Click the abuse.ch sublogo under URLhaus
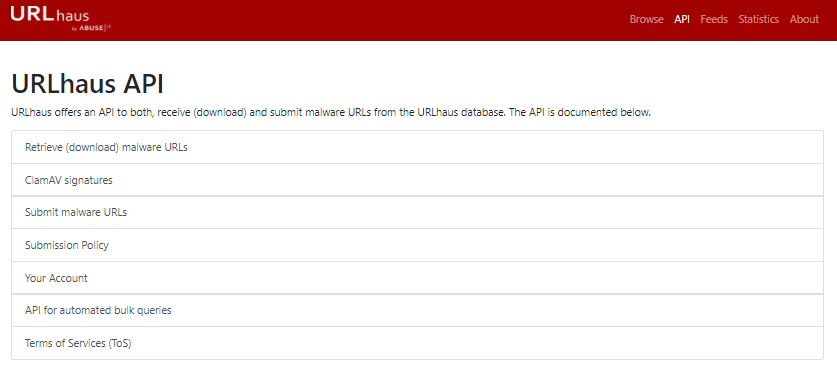 [x=91, y=28]
